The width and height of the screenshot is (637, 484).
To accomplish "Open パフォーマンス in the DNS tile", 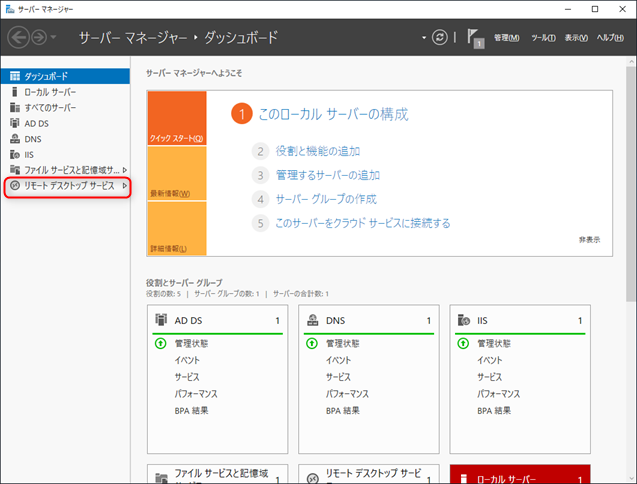I will [x=347, y=394].
